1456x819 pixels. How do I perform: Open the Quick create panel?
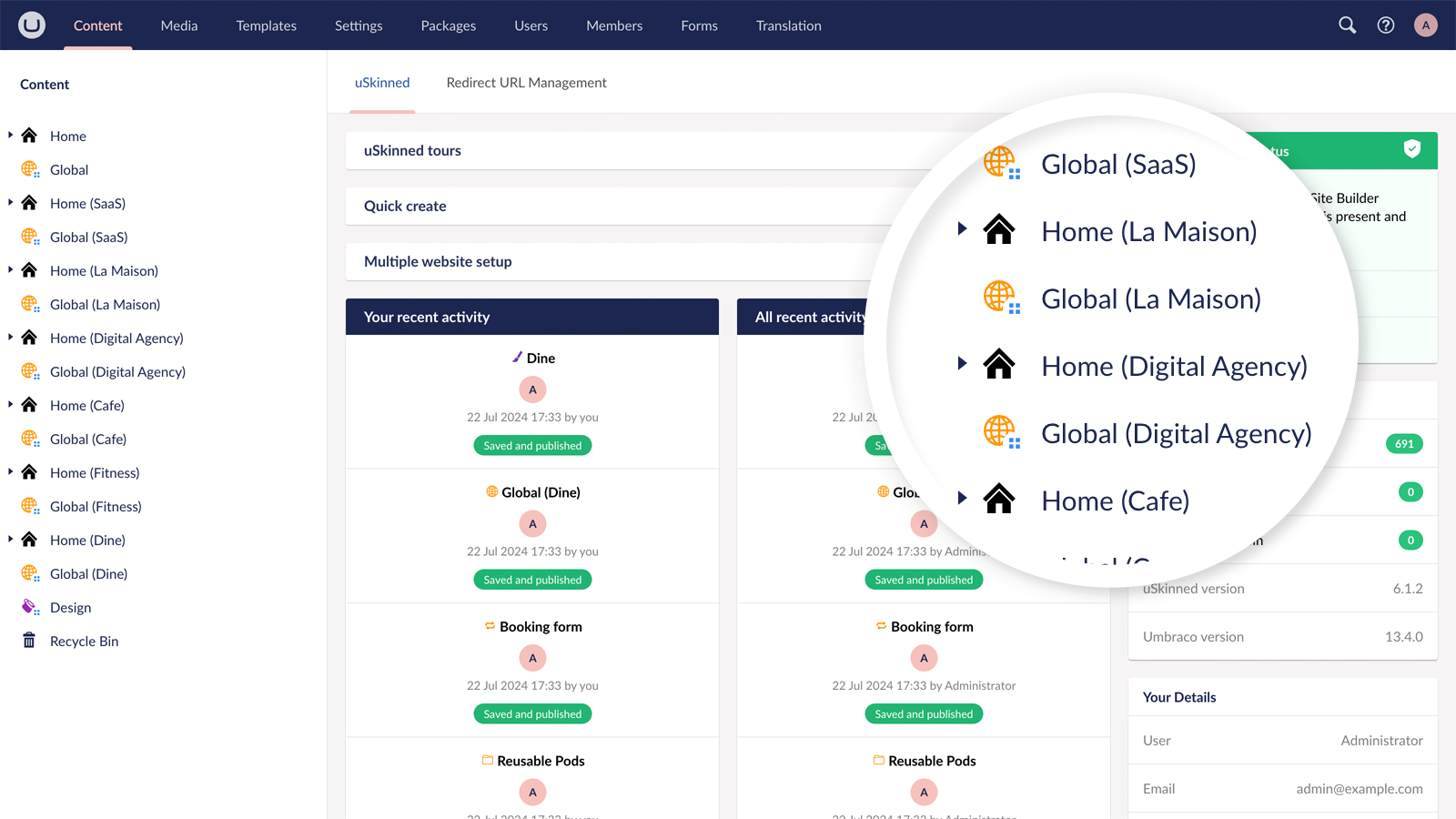(x=405, y=207)
